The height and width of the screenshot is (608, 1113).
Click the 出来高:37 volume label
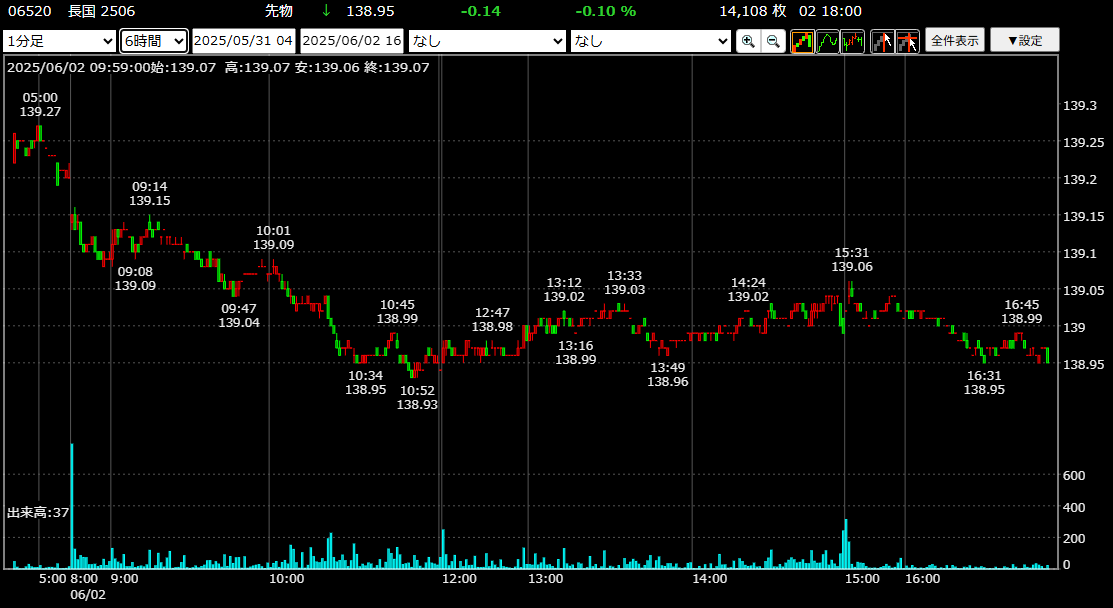[x=38, y=512]
